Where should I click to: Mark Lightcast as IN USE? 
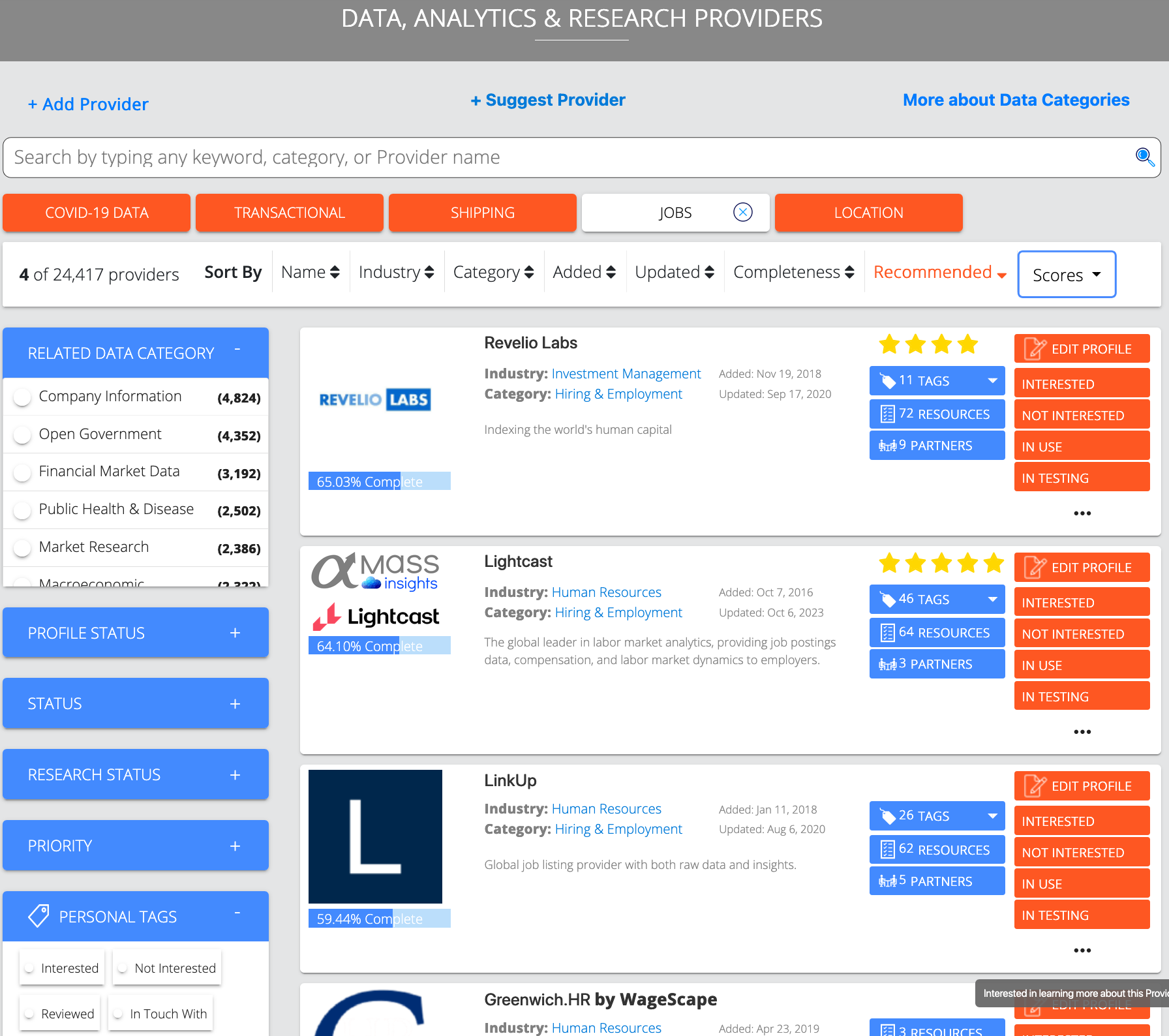(1082, 665)
